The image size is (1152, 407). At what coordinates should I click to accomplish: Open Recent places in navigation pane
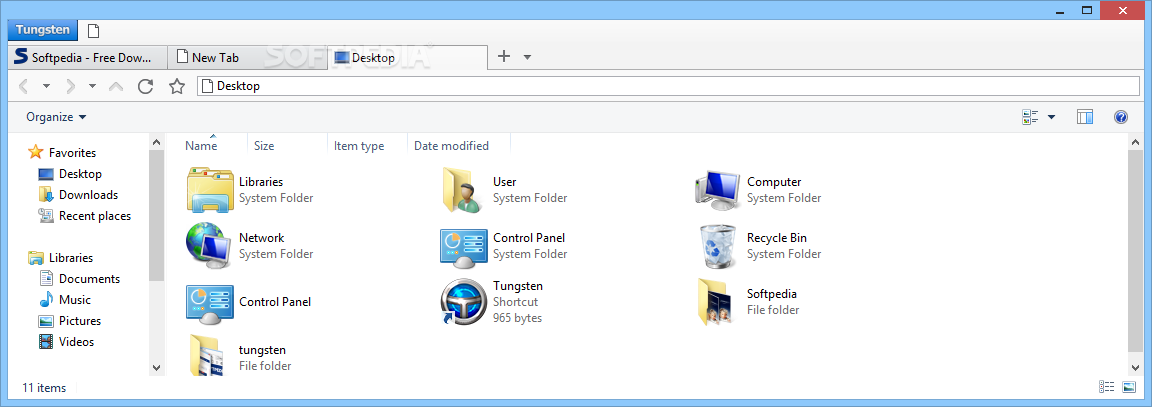84,216
